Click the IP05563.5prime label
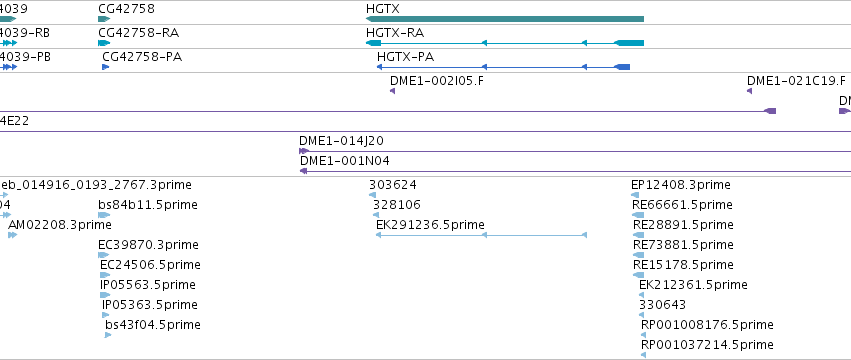 point(148,285)
